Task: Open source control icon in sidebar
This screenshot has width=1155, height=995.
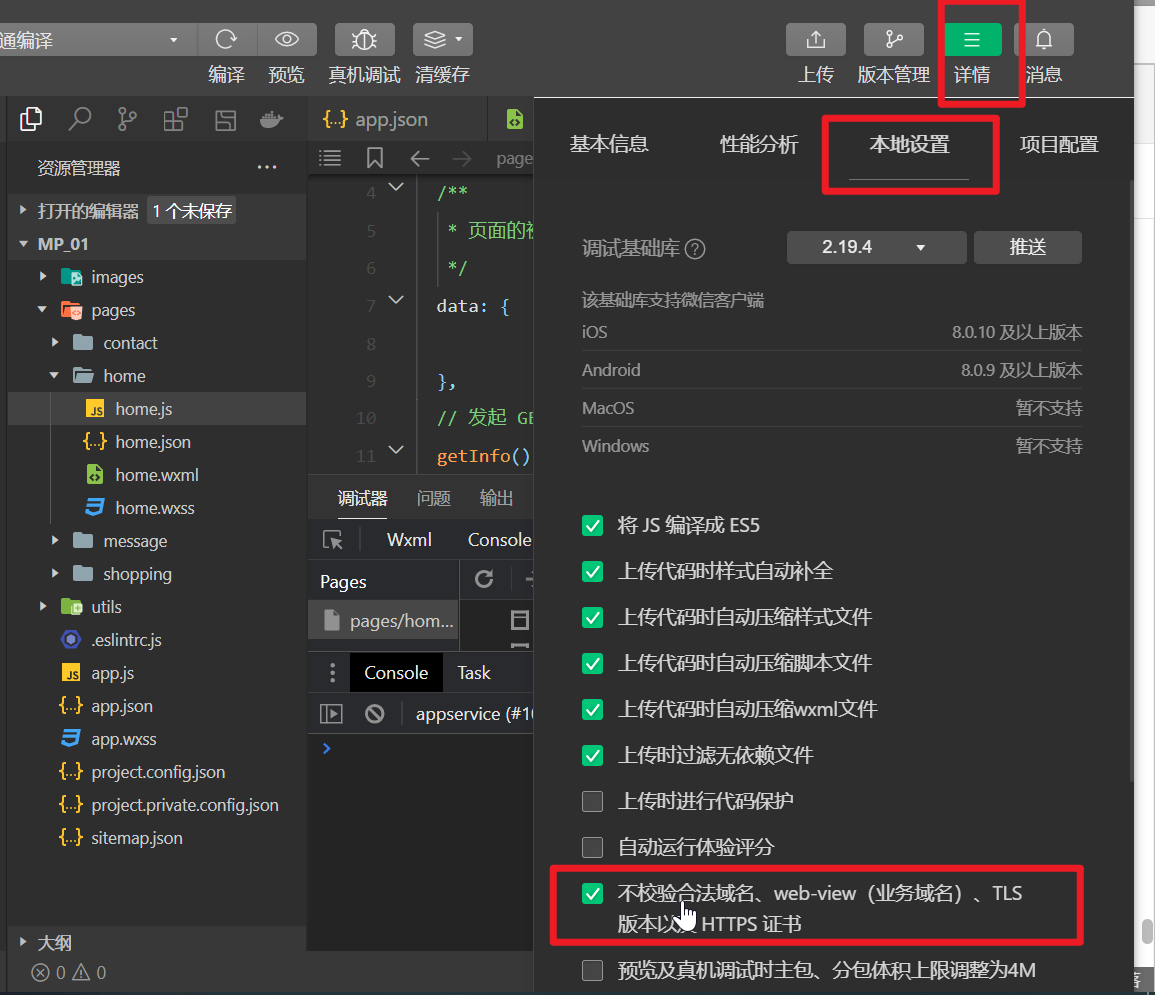Action: 127,119
